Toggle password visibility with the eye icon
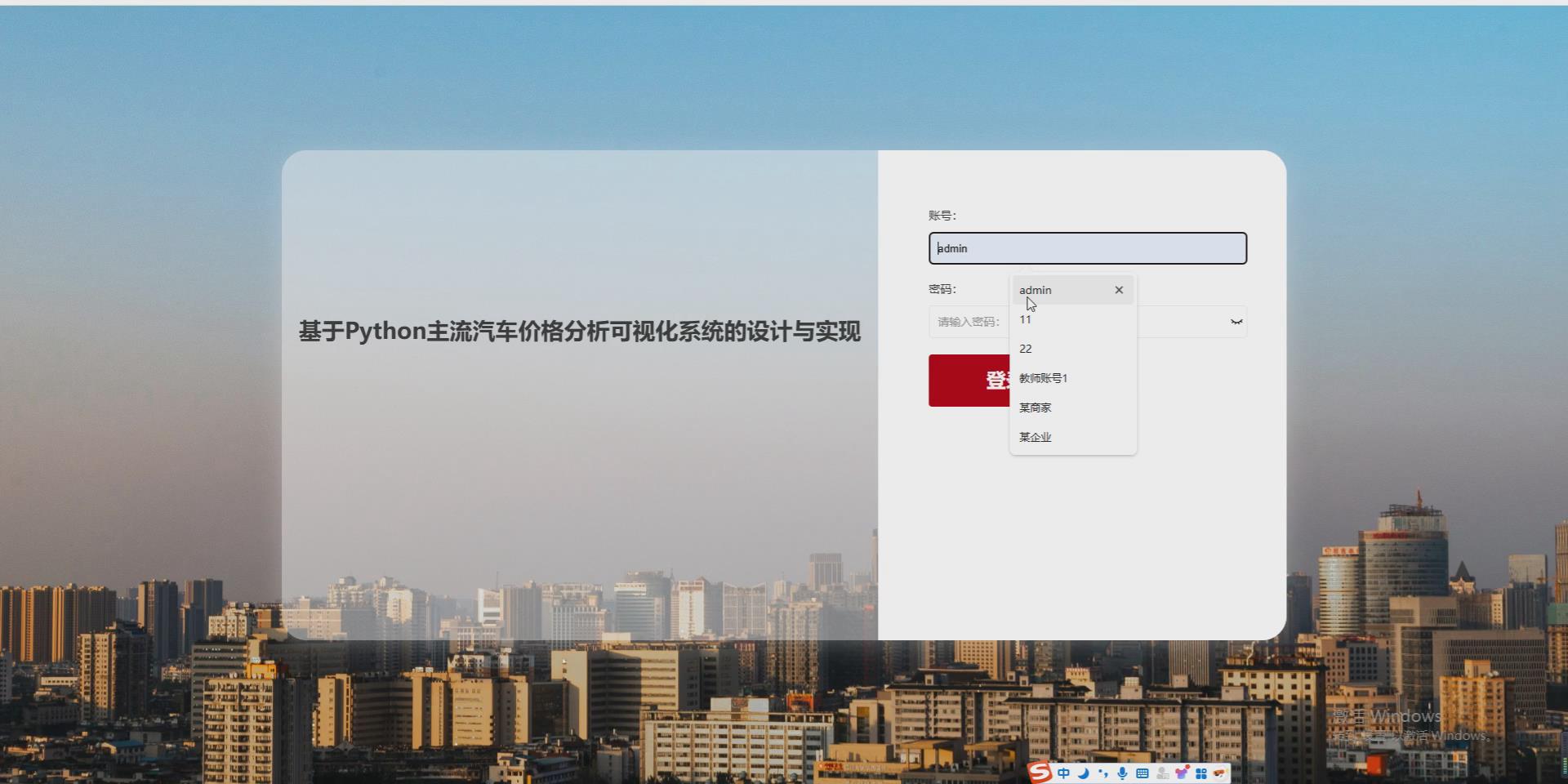1568x784 pixels. point(1236,321)
